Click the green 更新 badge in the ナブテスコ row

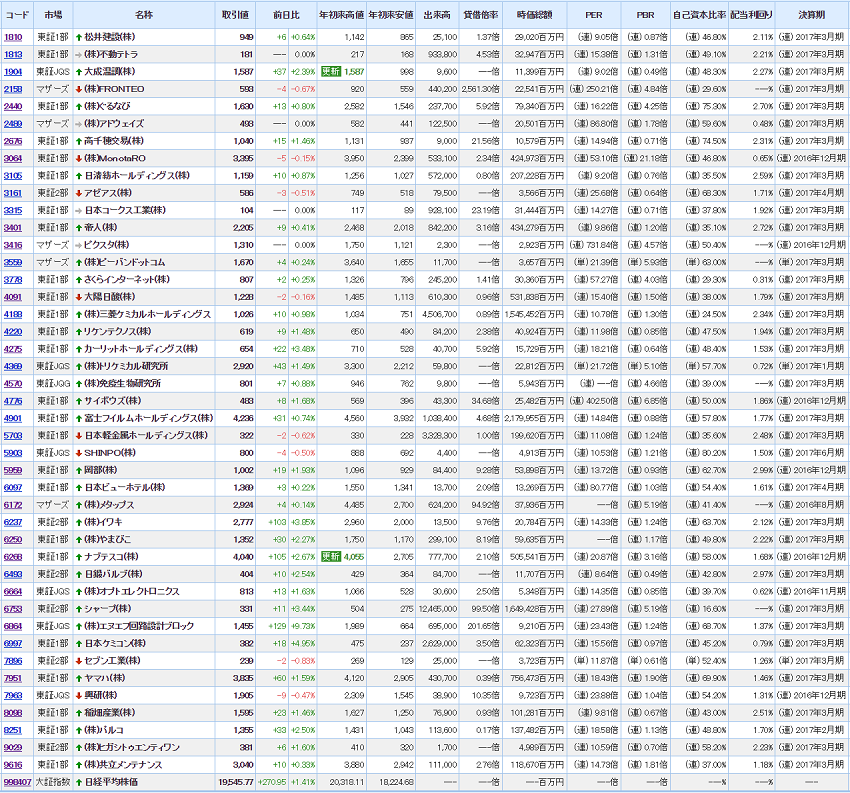[x=331, y=557]
